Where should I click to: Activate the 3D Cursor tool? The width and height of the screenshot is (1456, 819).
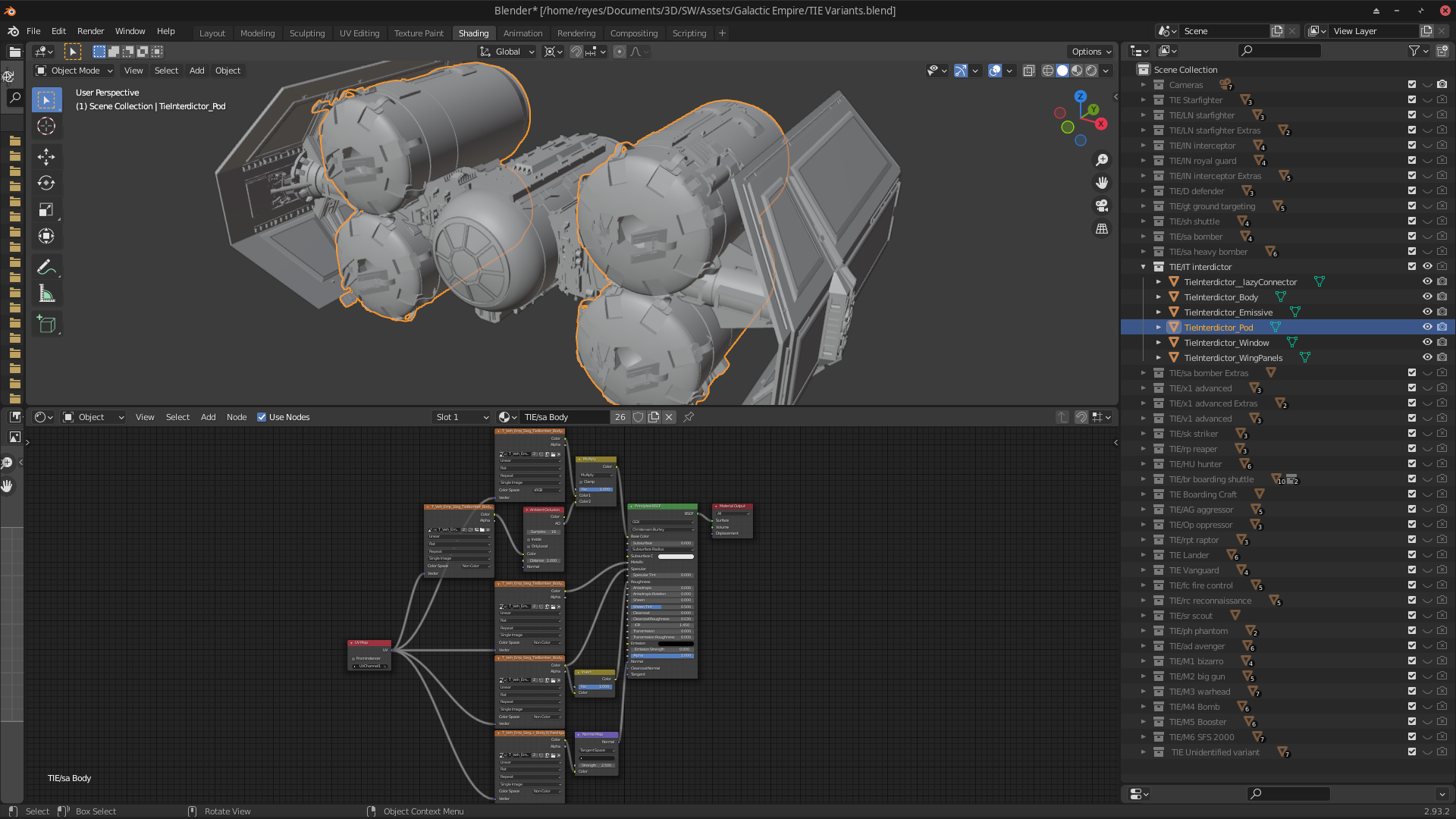click(46, 126)
